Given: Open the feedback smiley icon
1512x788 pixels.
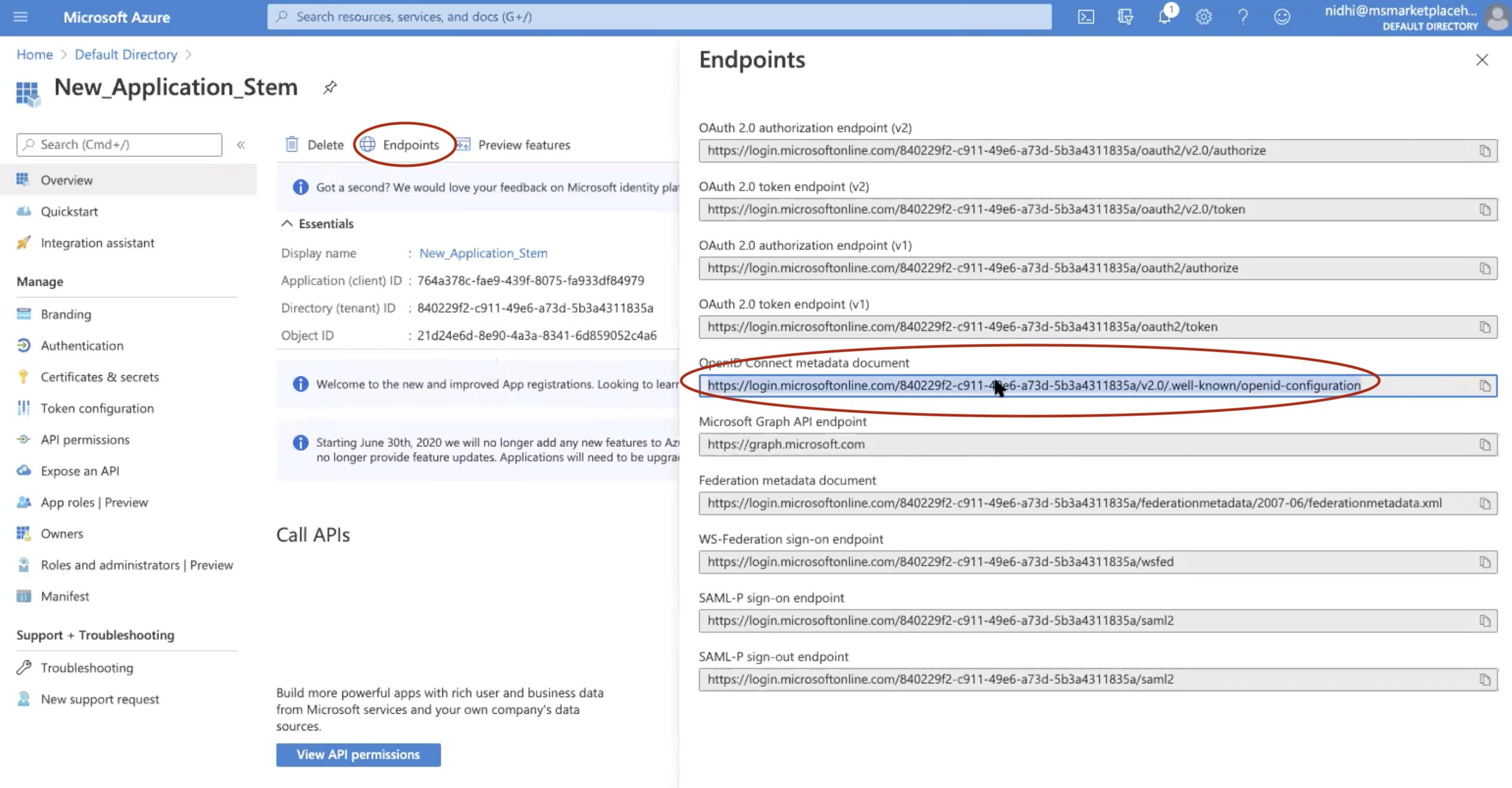Looking at the screenshot, I should point(1282,17).
